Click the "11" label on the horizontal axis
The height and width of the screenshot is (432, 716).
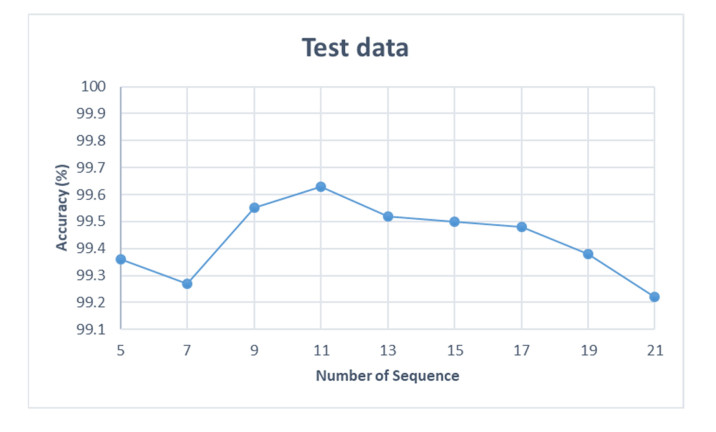pyautogui.click(x=321, y=350)
